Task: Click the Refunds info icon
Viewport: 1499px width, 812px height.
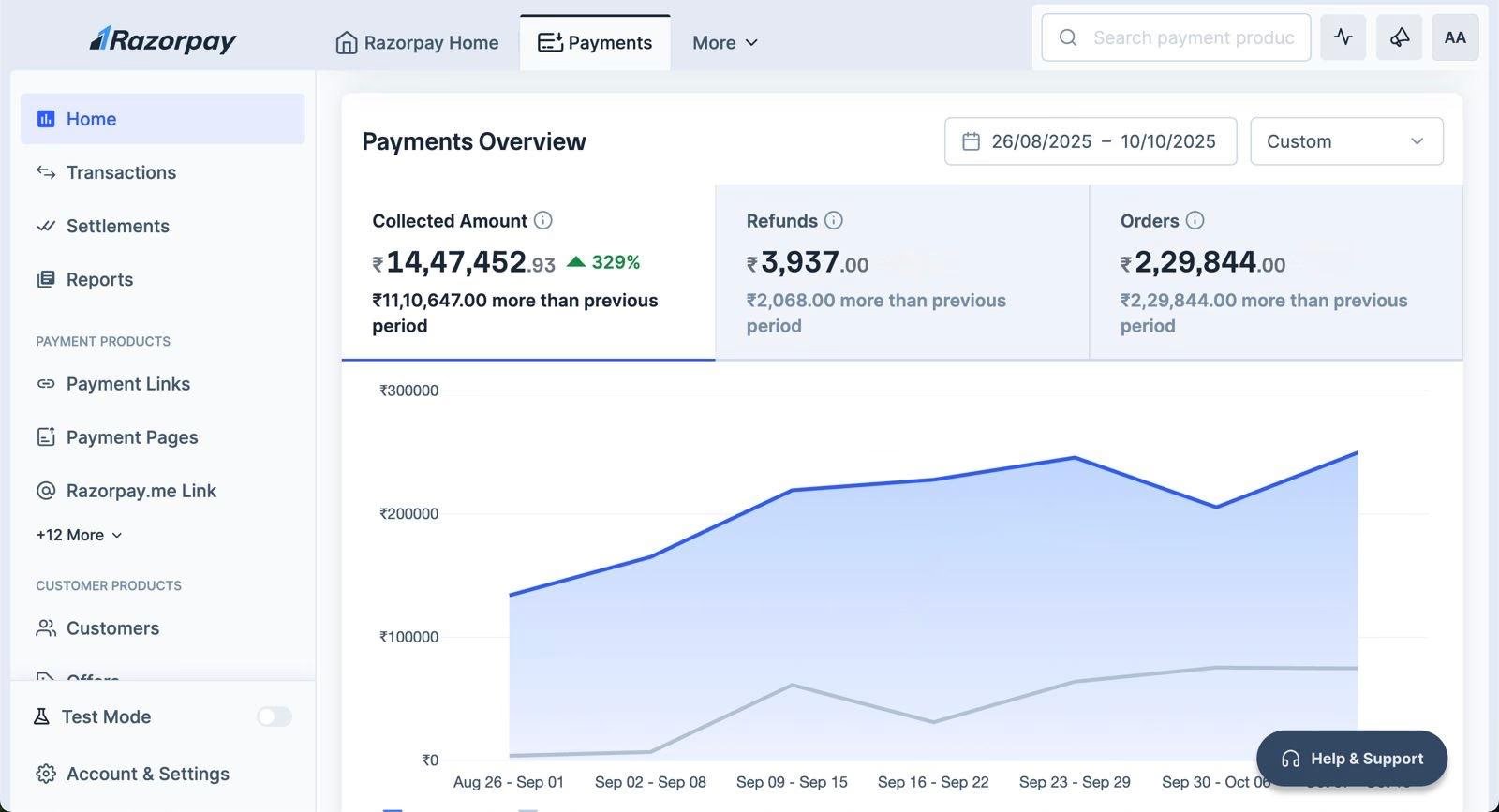Action: coord(834,220)
